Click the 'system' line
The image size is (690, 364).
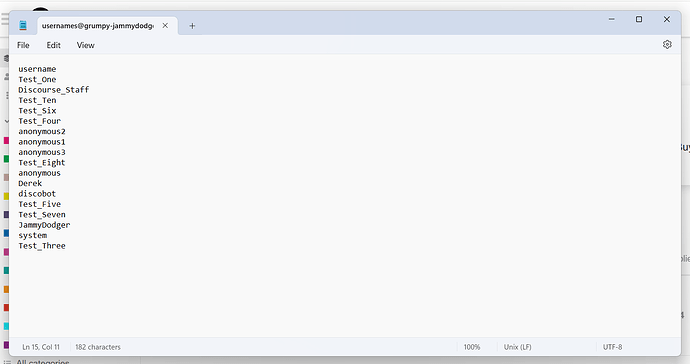point(33,235)
